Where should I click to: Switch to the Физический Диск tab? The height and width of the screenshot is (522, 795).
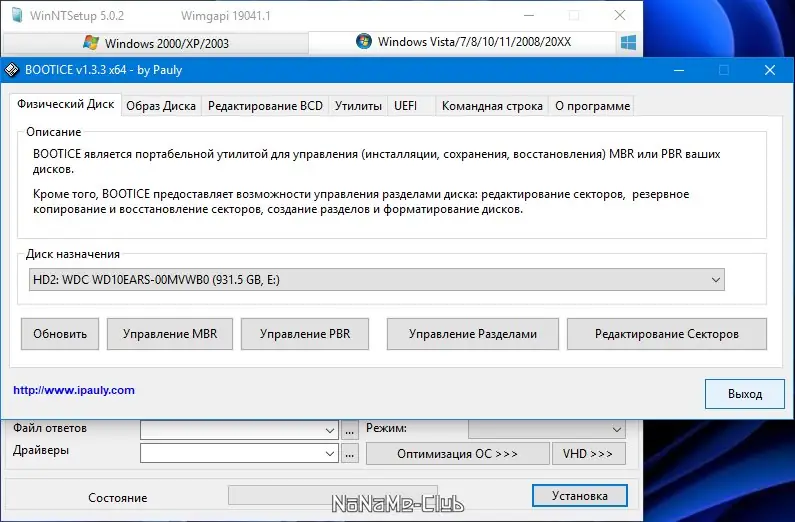(65, 104)
